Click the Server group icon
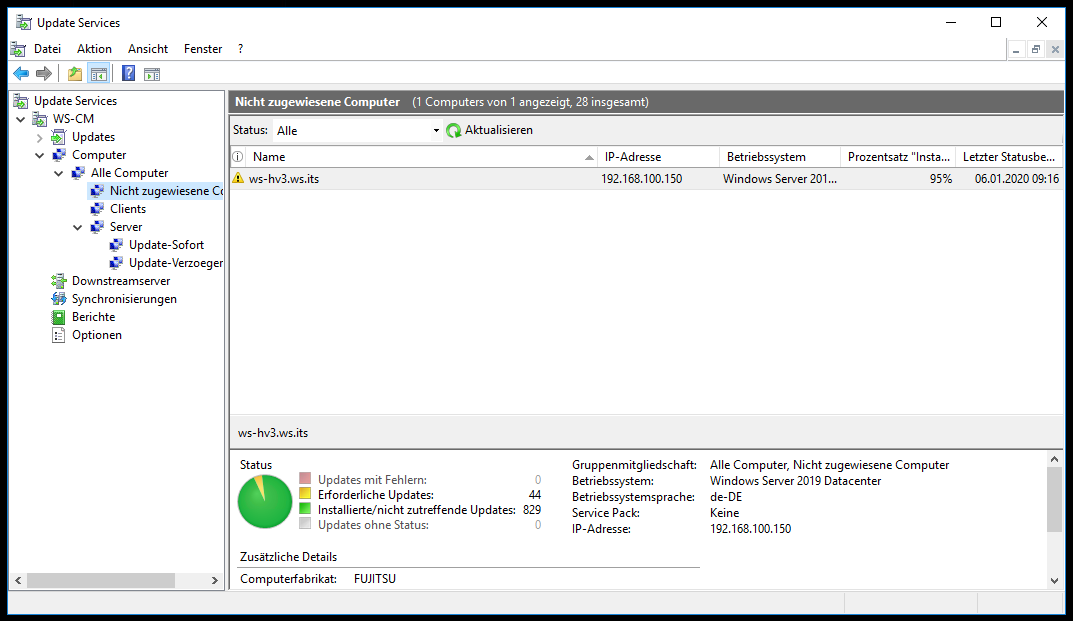This screenshot has height=621, width=1073. [97, 227]
